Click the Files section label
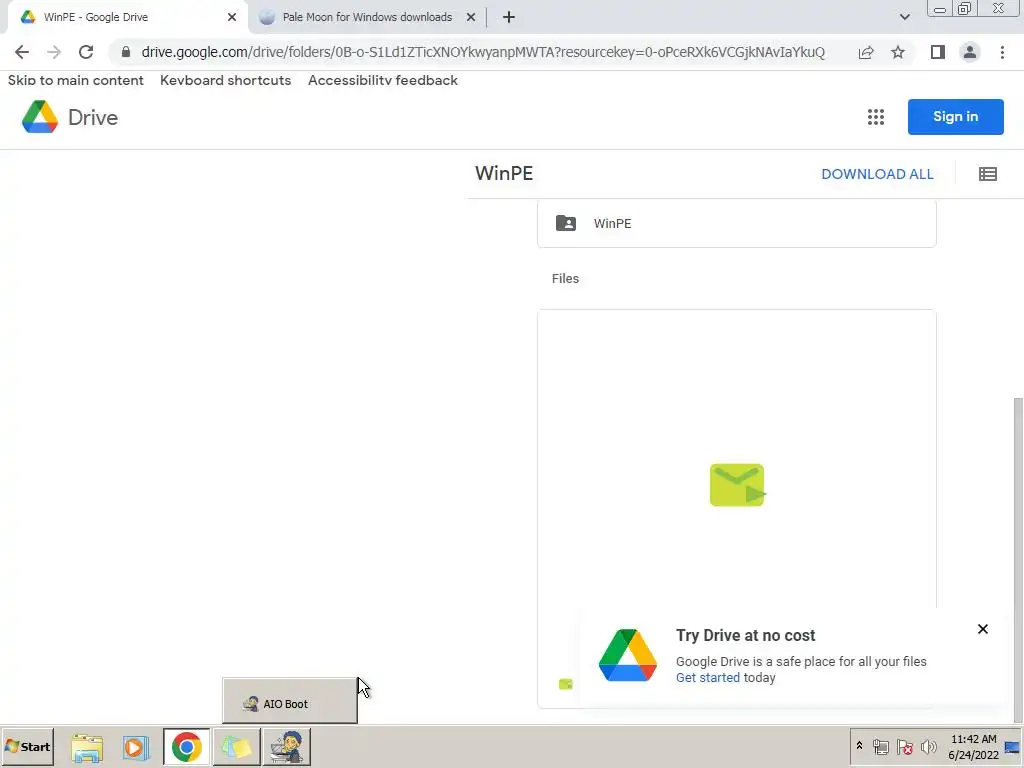The width and height of the screenshot is (1024, 768). point(565,278)
